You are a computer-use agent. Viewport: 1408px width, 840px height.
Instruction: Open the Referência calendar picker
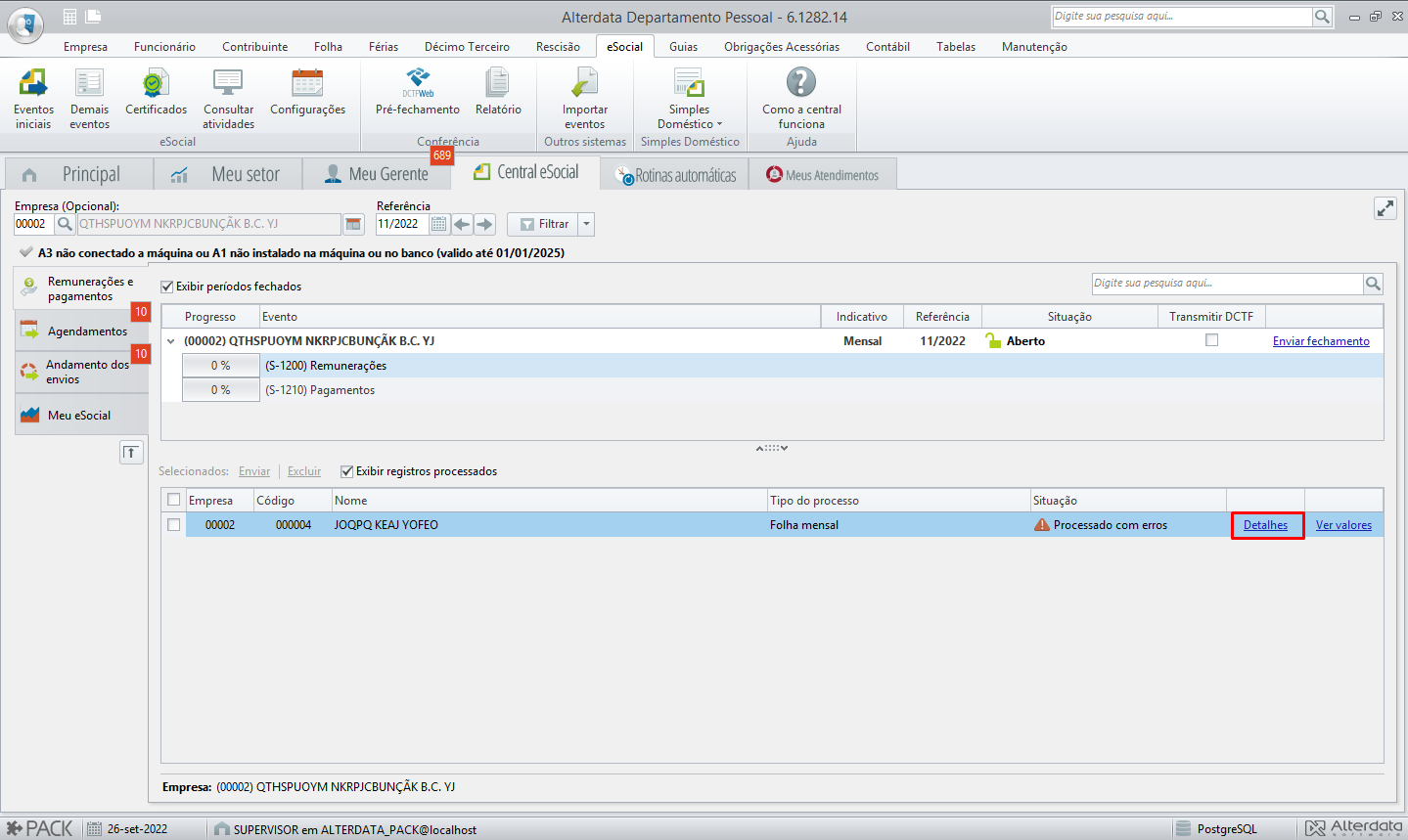[x=438, y=224]
